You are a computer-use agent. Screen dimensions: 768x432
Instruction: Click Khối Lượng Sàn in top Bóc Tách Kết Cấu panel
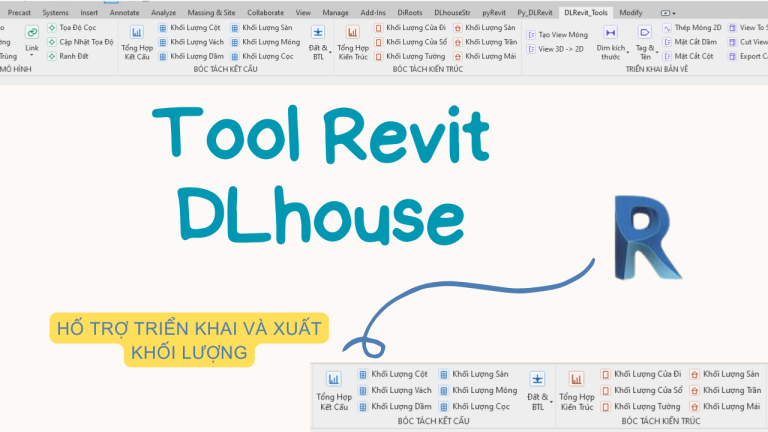262,28
